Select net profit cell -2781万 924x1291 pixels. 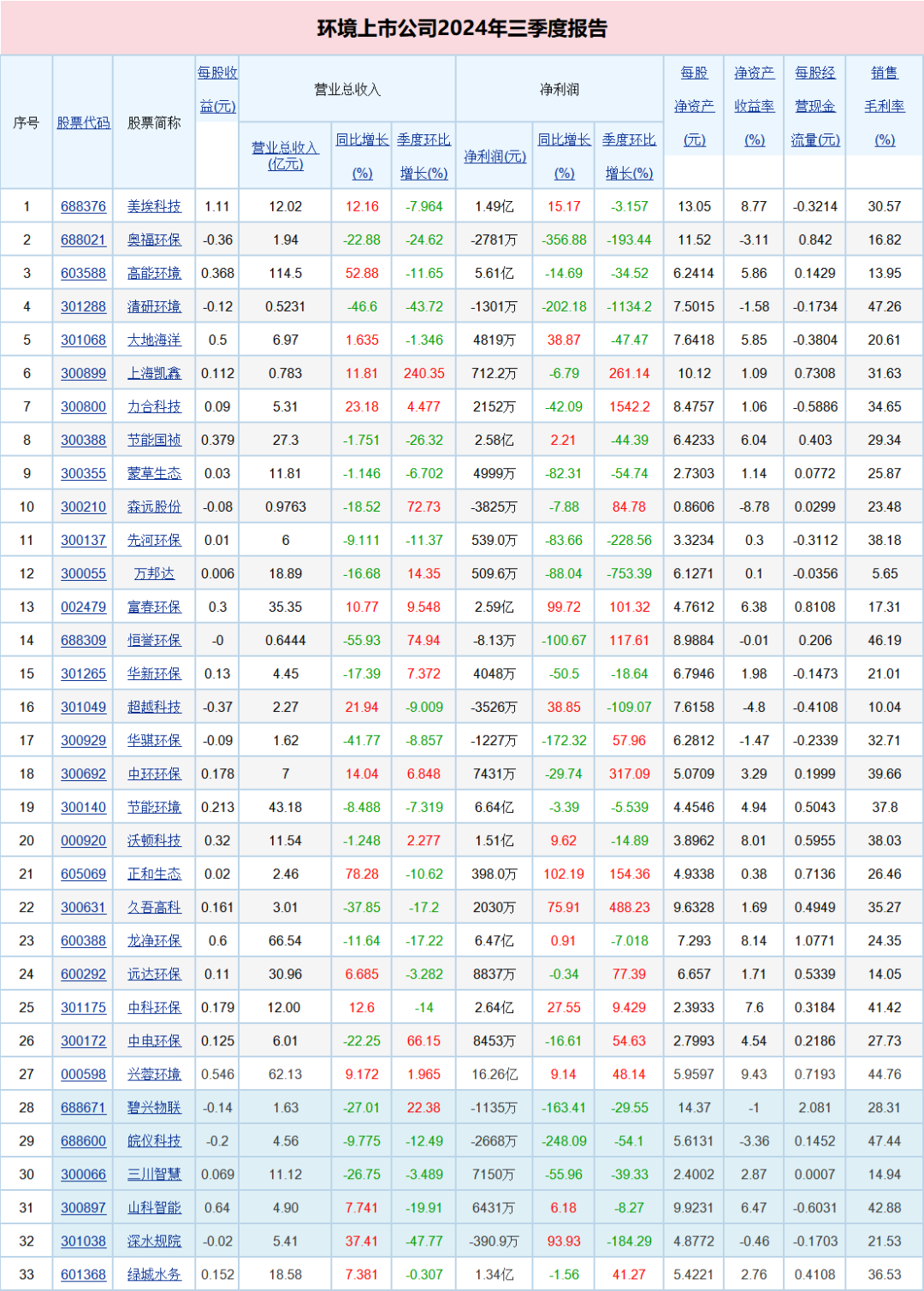coord(495,240)
